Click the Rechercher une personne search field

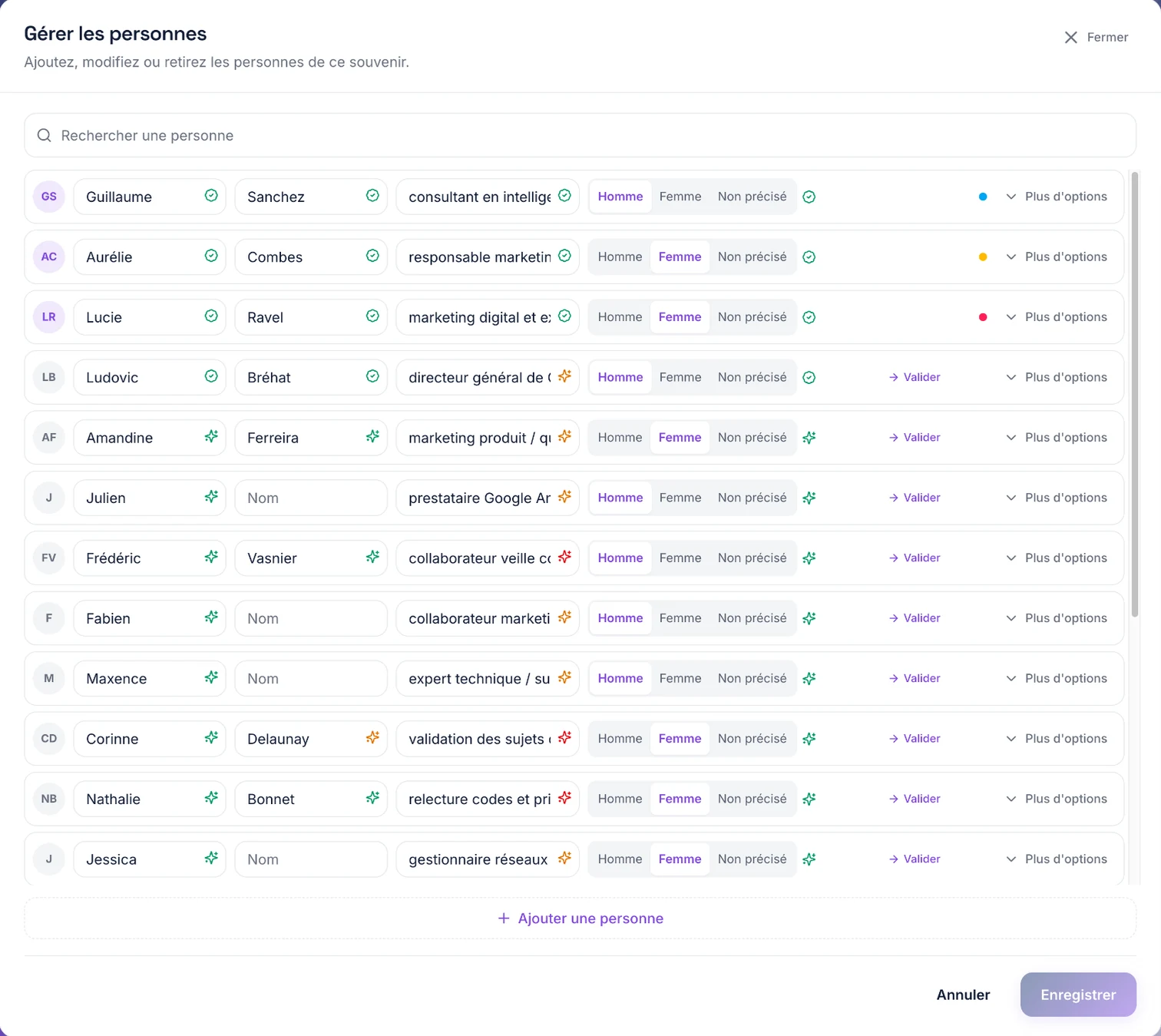580,135
